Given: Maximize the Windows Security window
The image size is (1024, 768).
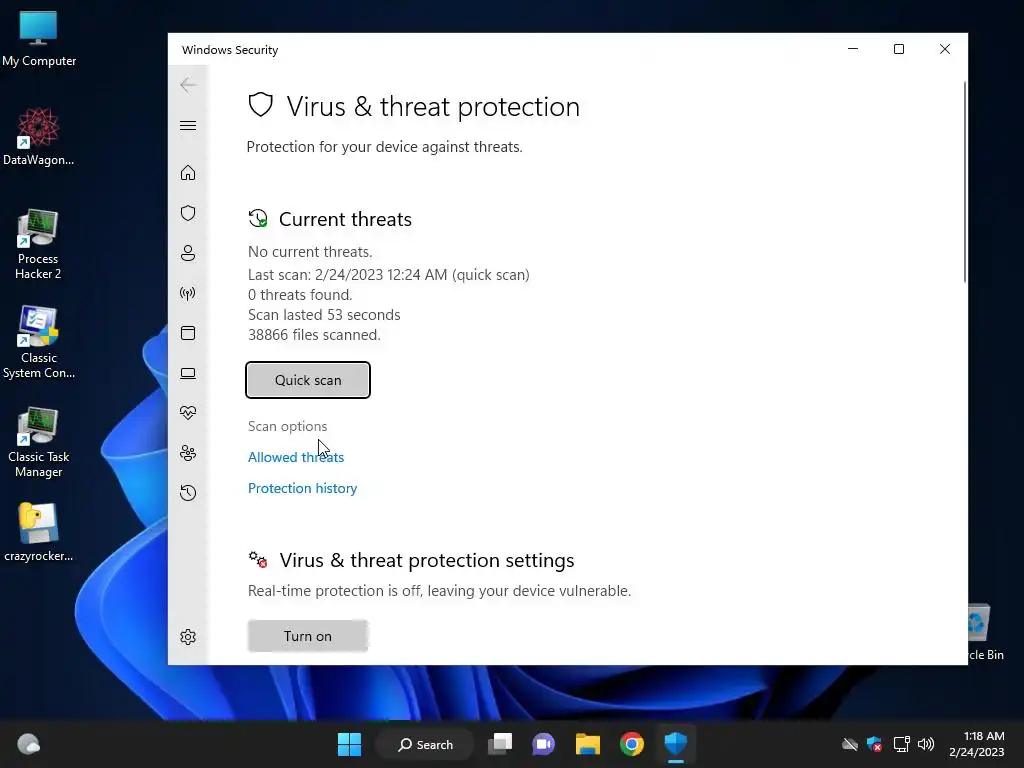Looking at the screenshot, I should tap(899, 49).
